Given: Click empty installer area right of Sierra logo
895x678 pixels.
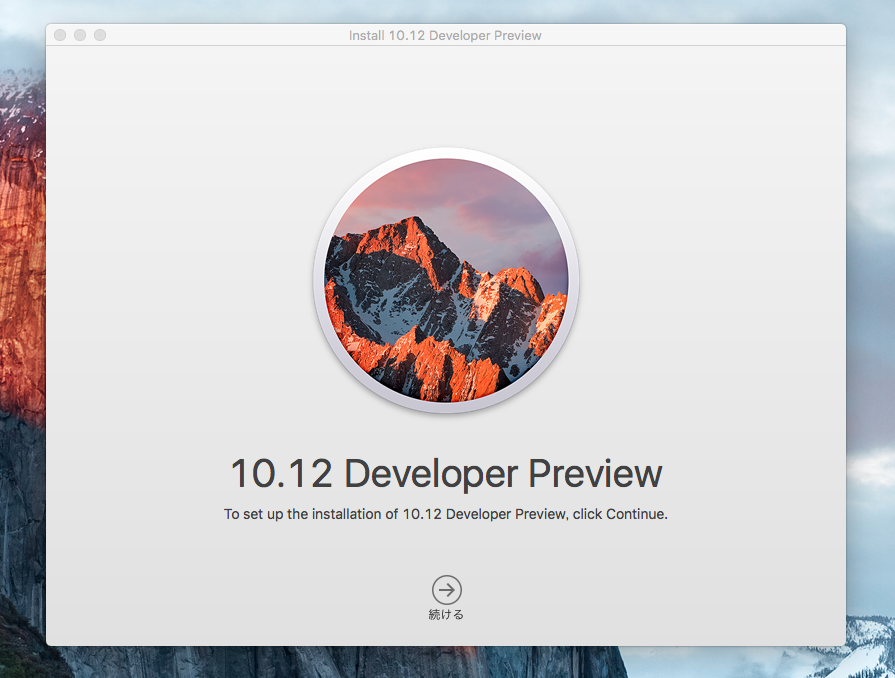Looking at the screenshot, I should point(710,280).
